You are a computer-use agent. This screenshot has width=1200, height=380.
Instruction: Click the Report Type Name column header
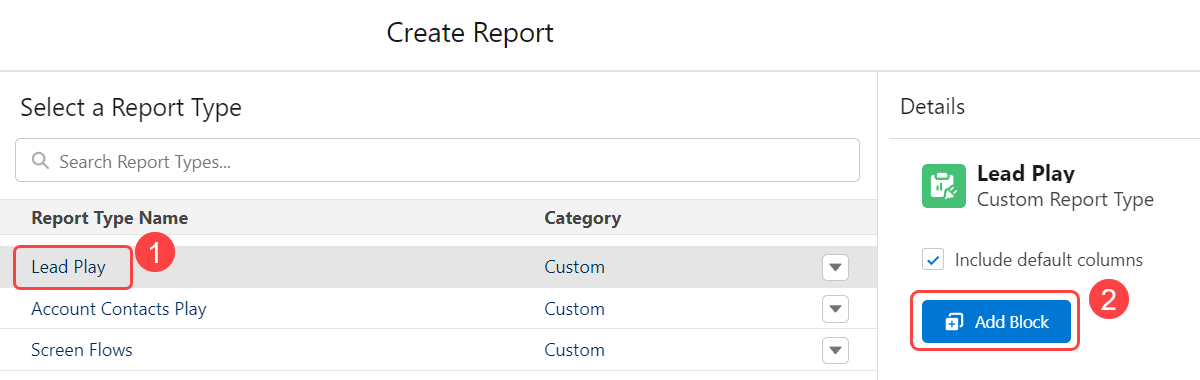(x=110, y=218)
